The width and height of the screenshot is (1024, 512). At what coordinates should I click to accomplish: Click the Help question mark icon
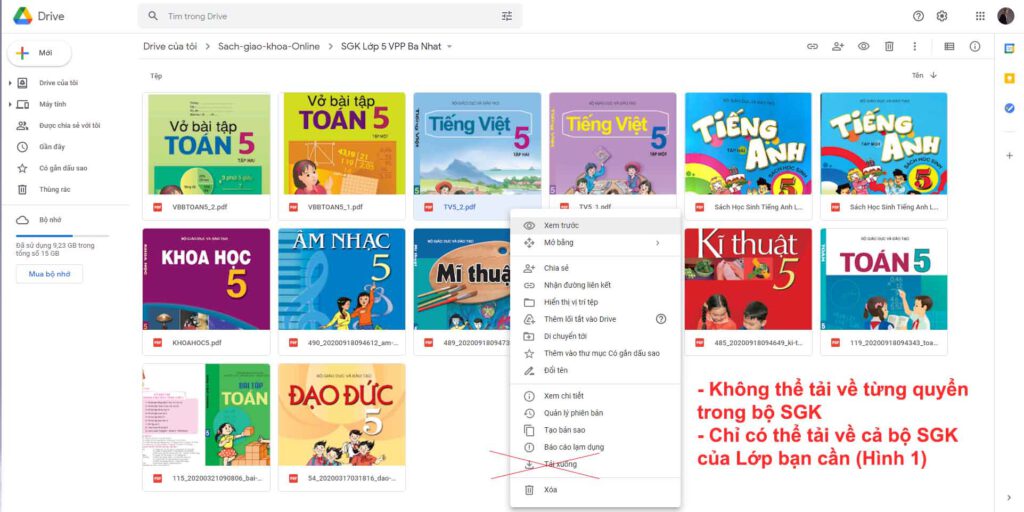click(918, 16)
